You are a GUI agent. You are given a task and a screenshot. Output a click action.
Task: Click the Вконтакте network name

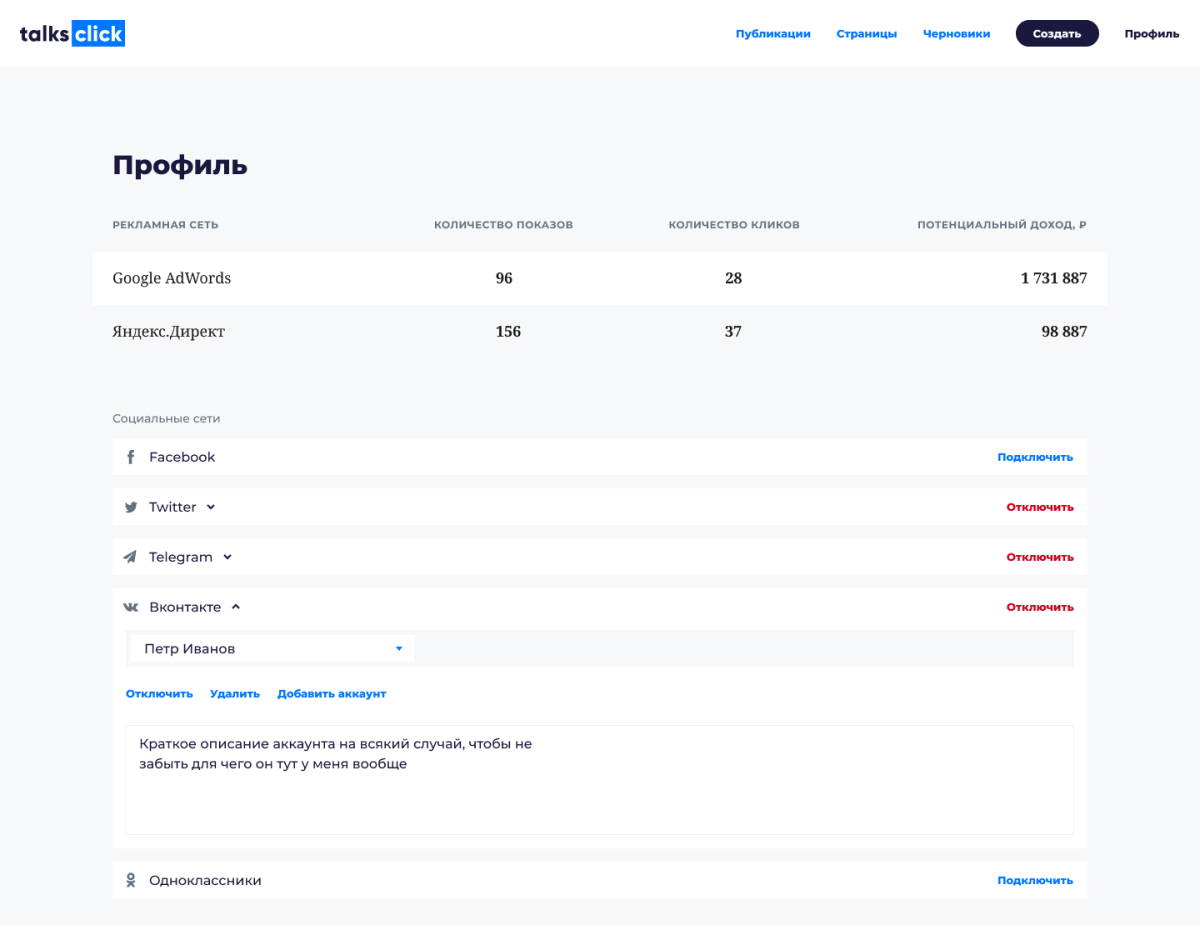(185, 607)
